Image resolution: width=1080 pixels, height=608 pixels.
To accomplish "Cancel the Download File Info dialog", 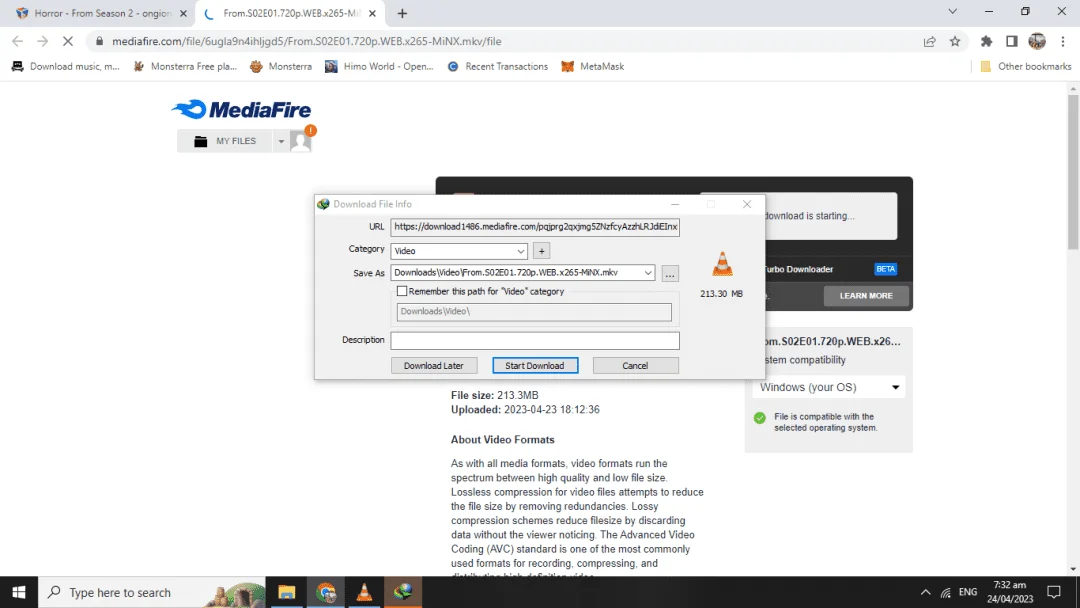I will (x=635, y=366).
